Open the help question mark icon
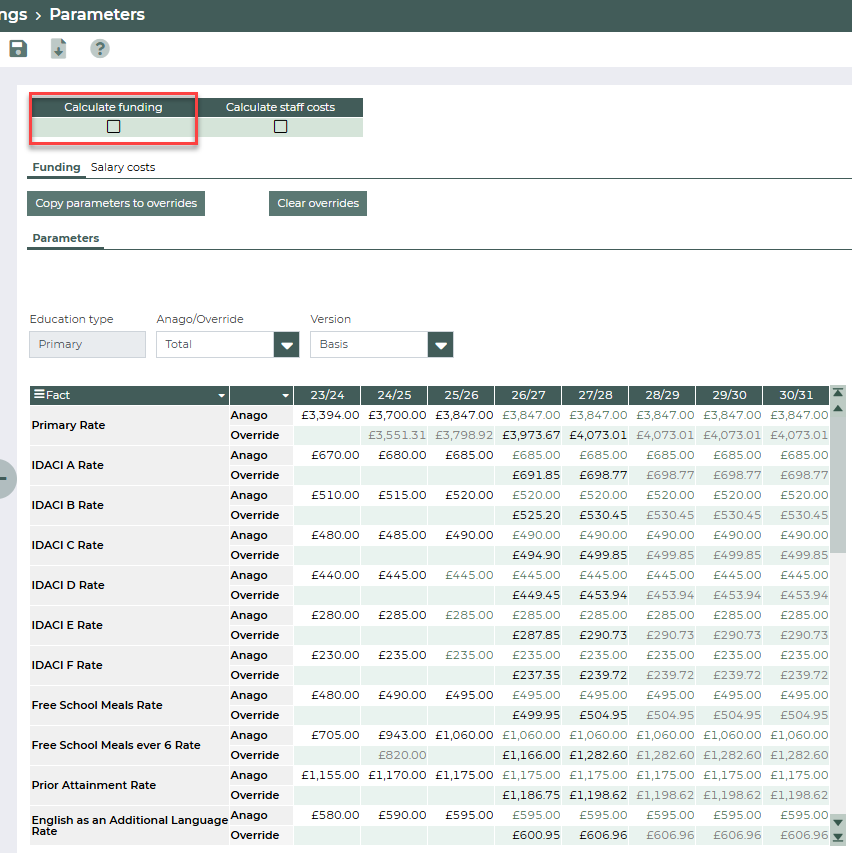 [100, 49]
